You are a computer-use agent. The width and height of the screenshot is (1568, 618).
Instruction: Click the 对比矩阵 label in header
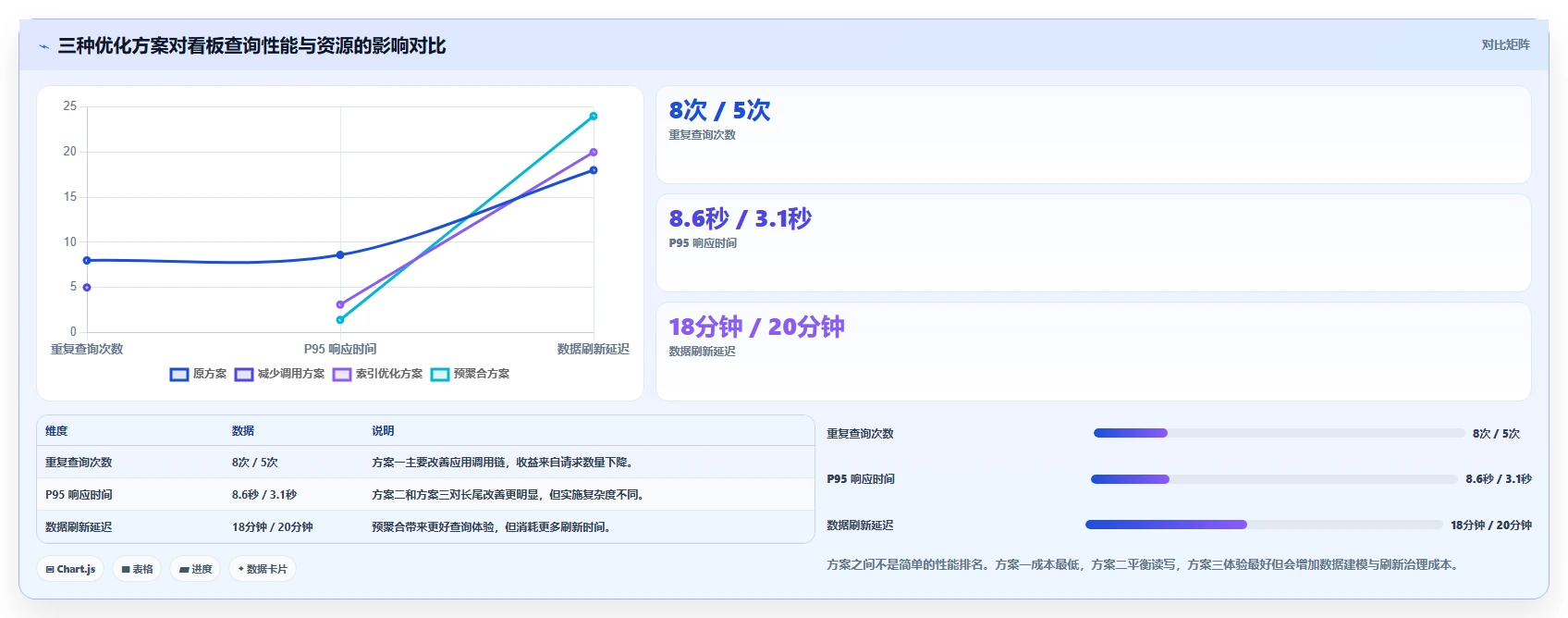(x=1505, y=44)
